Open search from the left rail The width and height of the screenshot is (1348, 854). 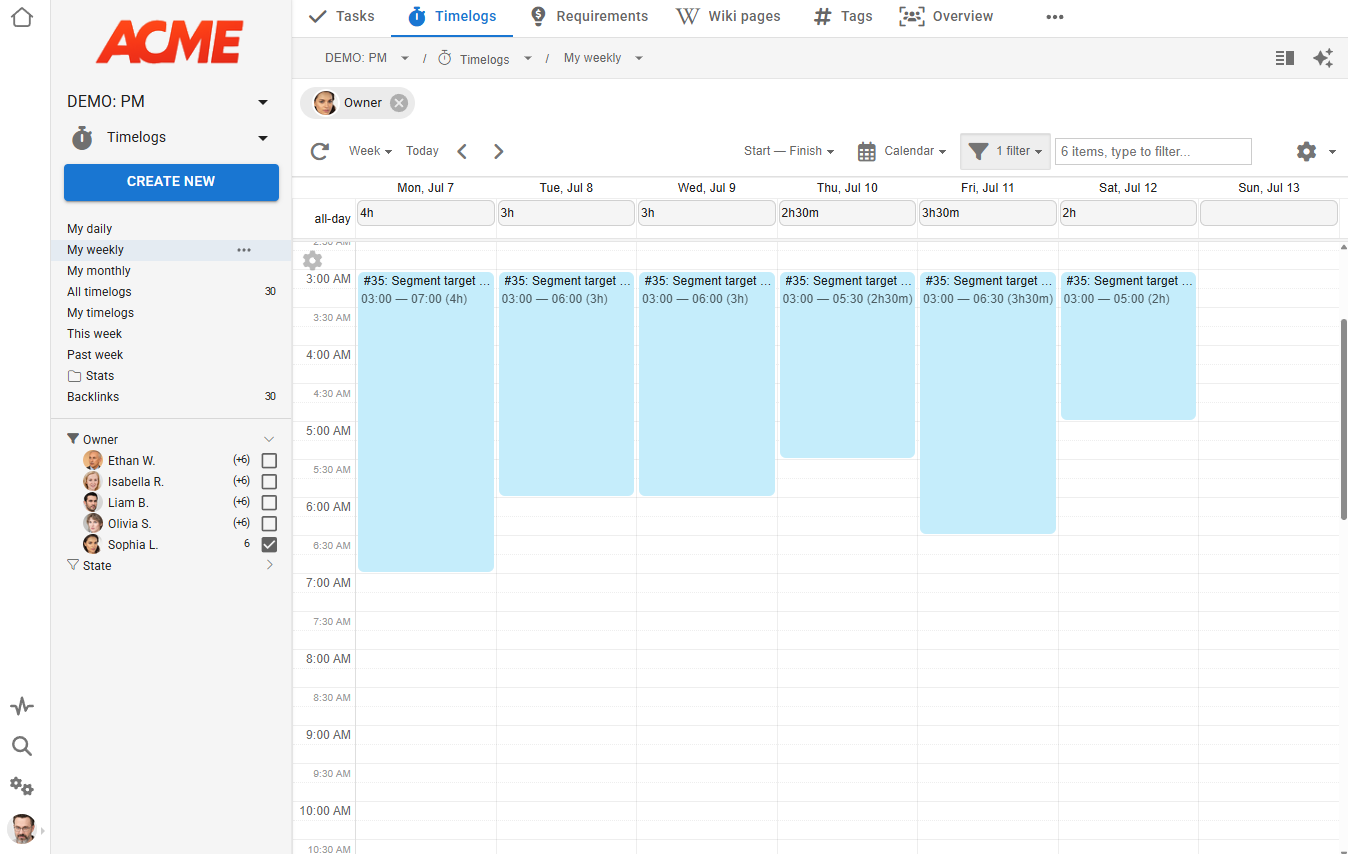coord(21,746)
